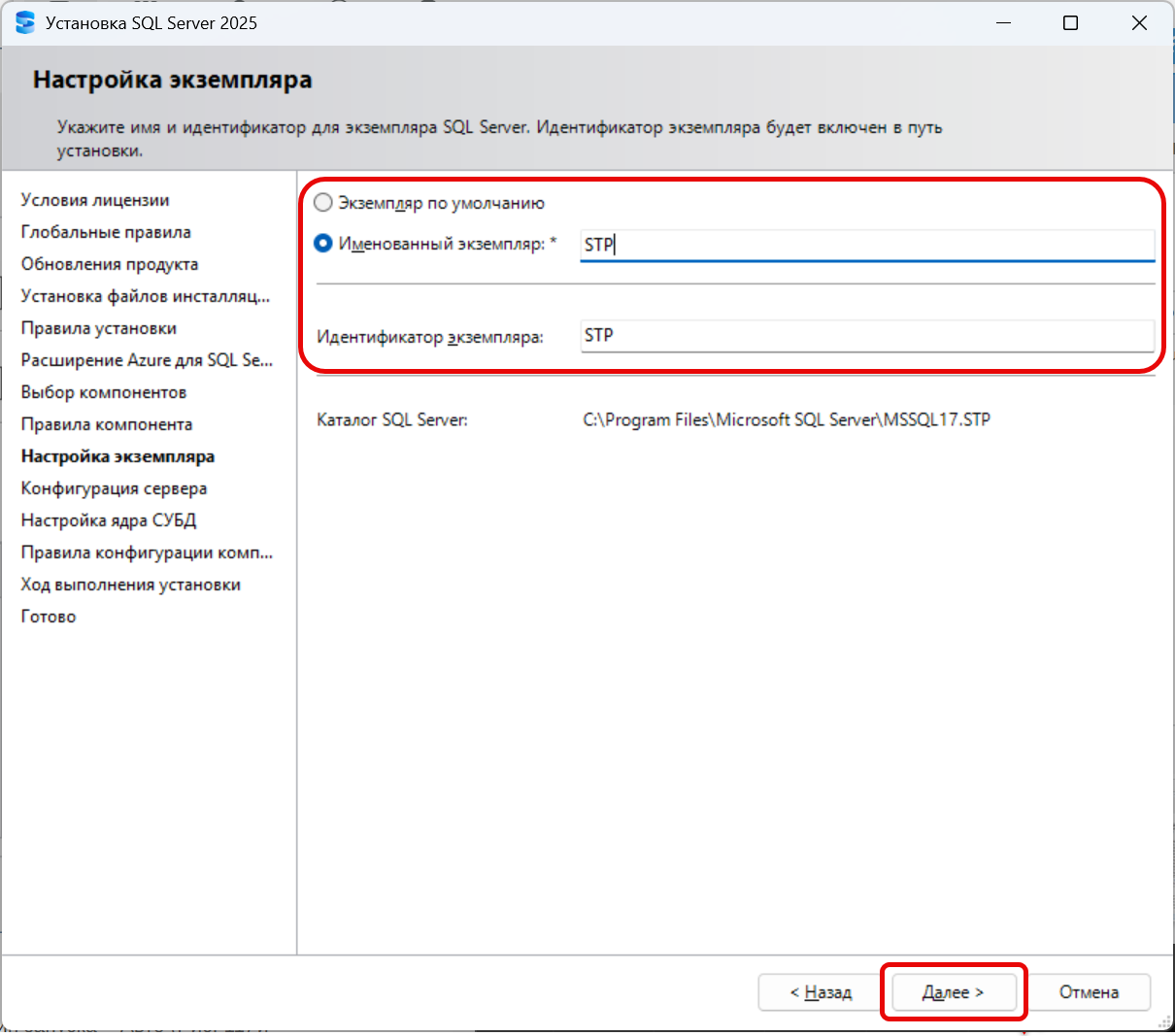Click the Правила компонента step
Screen dimensions: 1175x1036
[x=107, y=424]
